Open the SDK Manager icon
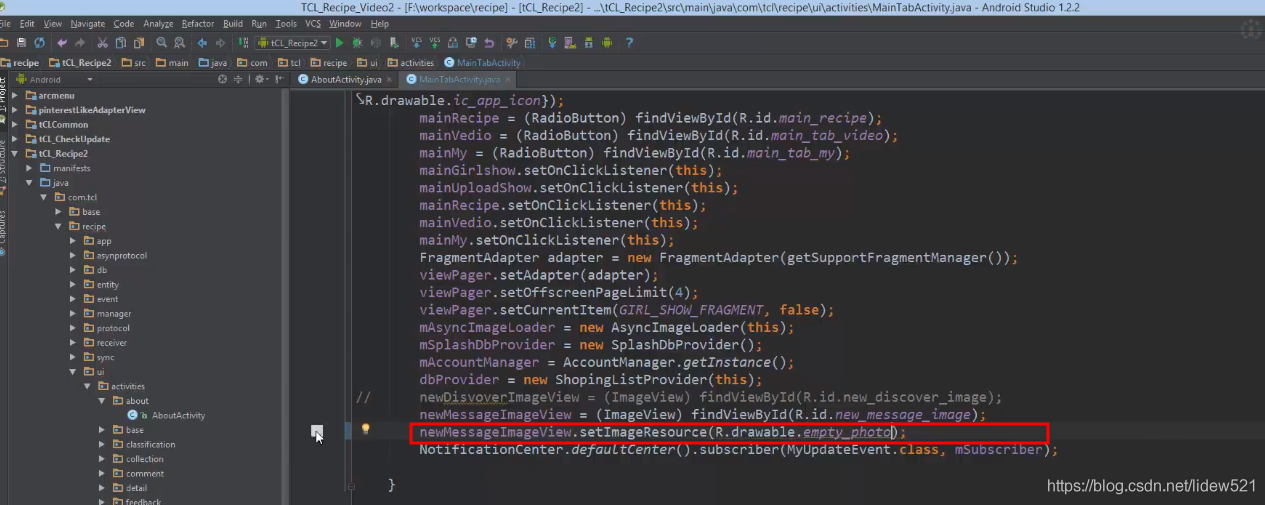The width and height of the screenshot is (1265, 505). coord(588,43)
